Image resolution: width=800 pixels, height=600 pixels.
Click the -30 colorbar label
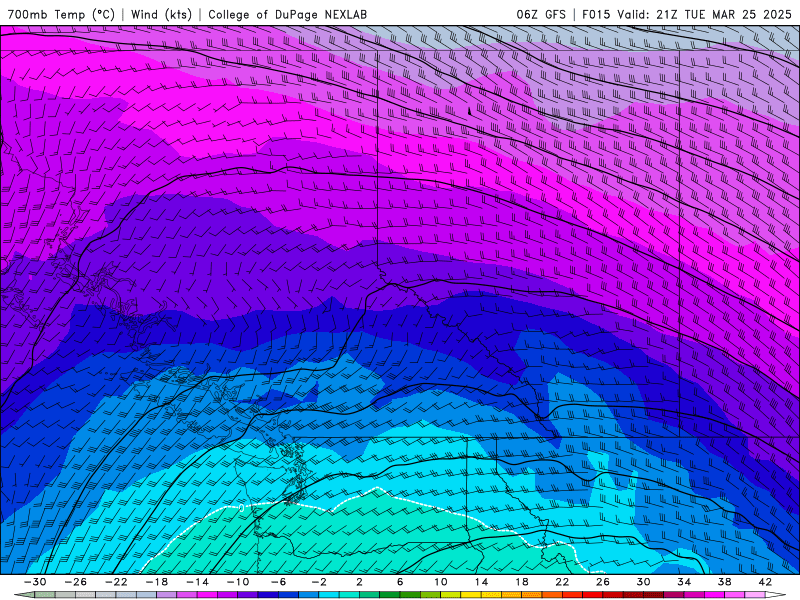(x=35, y=582)
